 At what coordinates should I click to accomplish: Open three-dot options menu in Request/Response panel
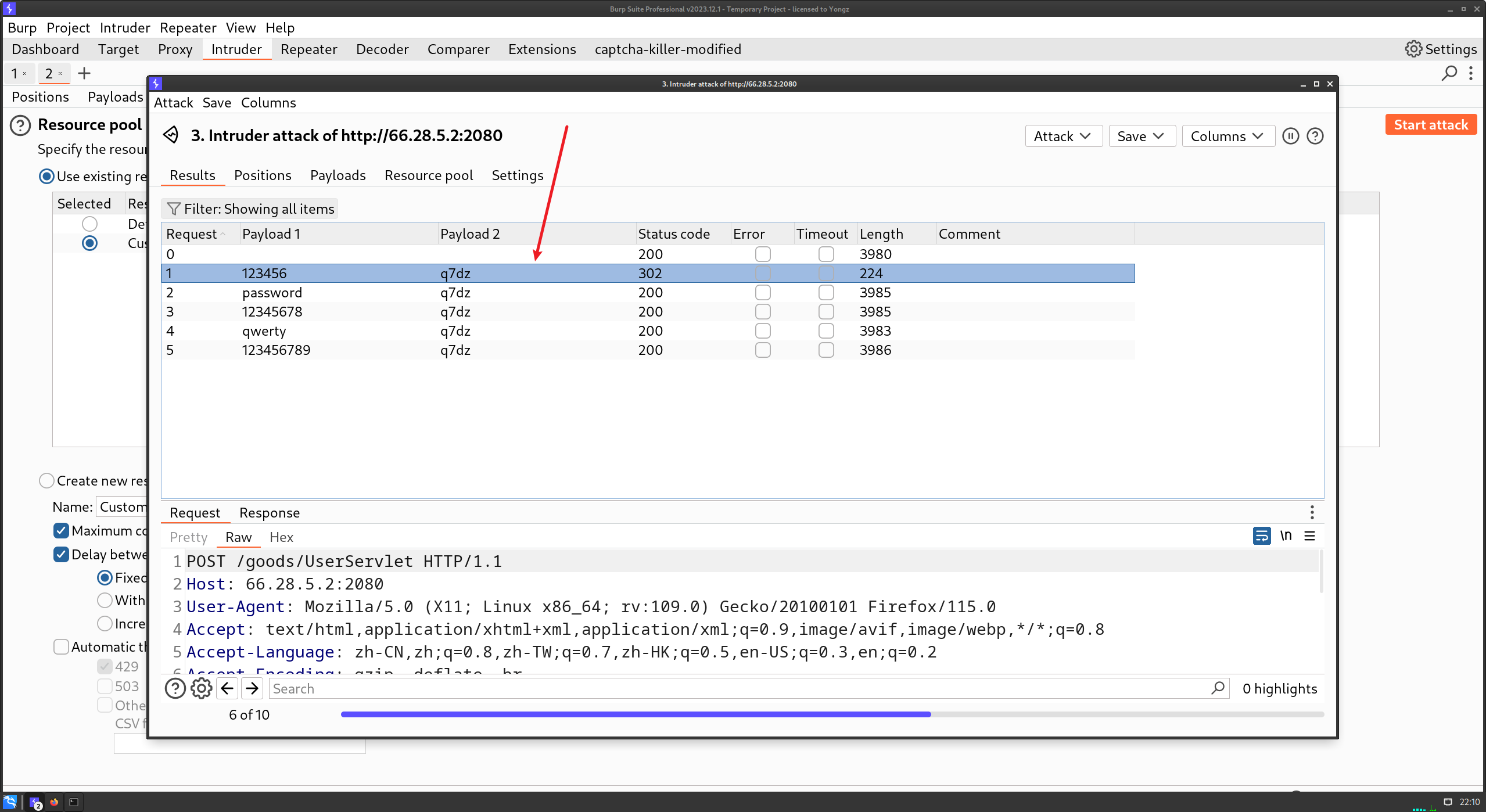coord(1312,512)
